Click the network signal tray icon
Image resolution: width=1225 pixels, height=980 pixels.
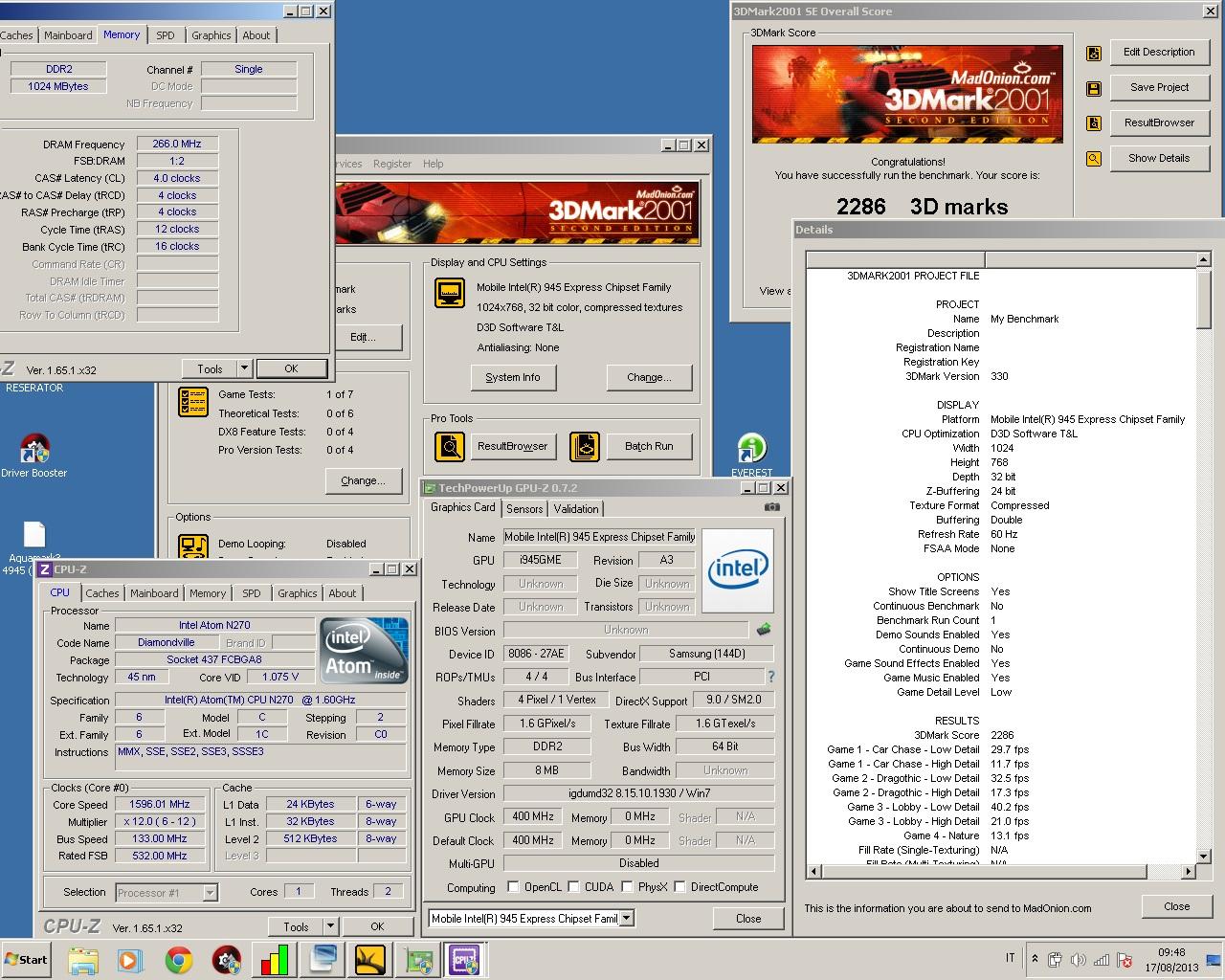point(1102,960)
